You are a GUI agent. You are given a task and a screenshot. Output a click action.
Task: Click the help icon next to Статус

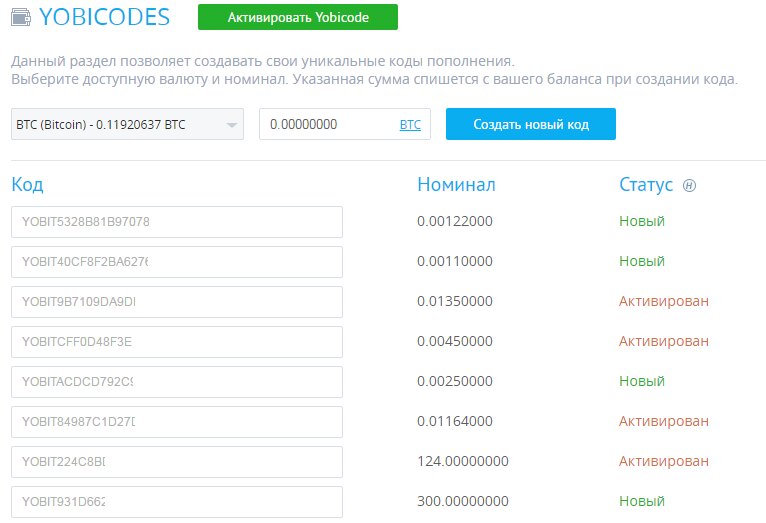(689, 185)
